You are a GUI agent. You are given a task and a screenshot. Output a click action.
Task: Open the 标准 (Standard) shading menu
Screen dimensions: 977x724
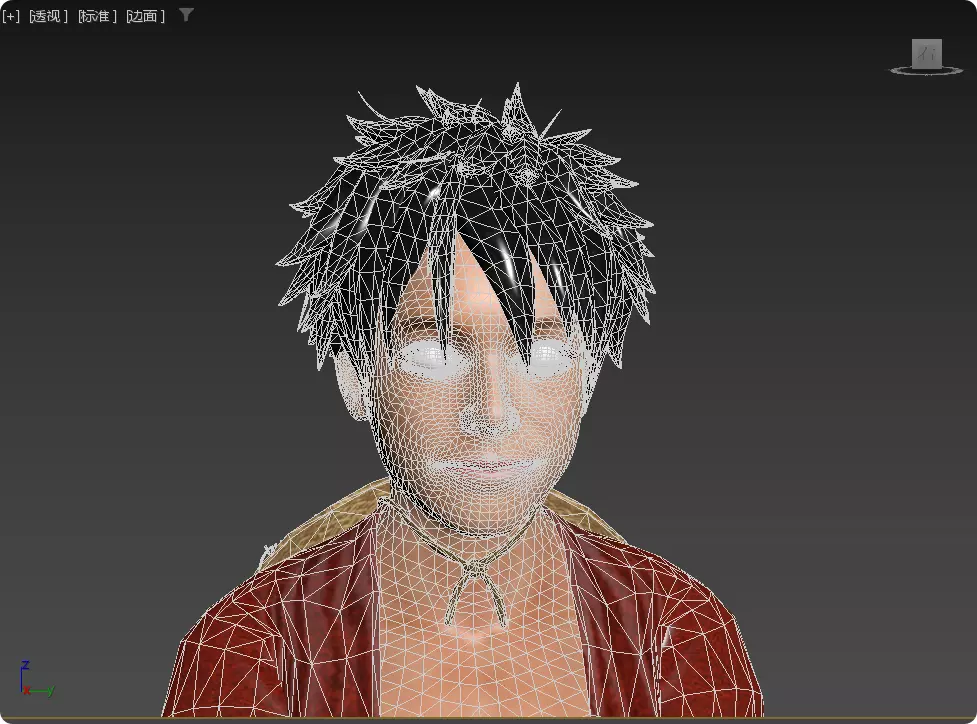pos(97,16)
